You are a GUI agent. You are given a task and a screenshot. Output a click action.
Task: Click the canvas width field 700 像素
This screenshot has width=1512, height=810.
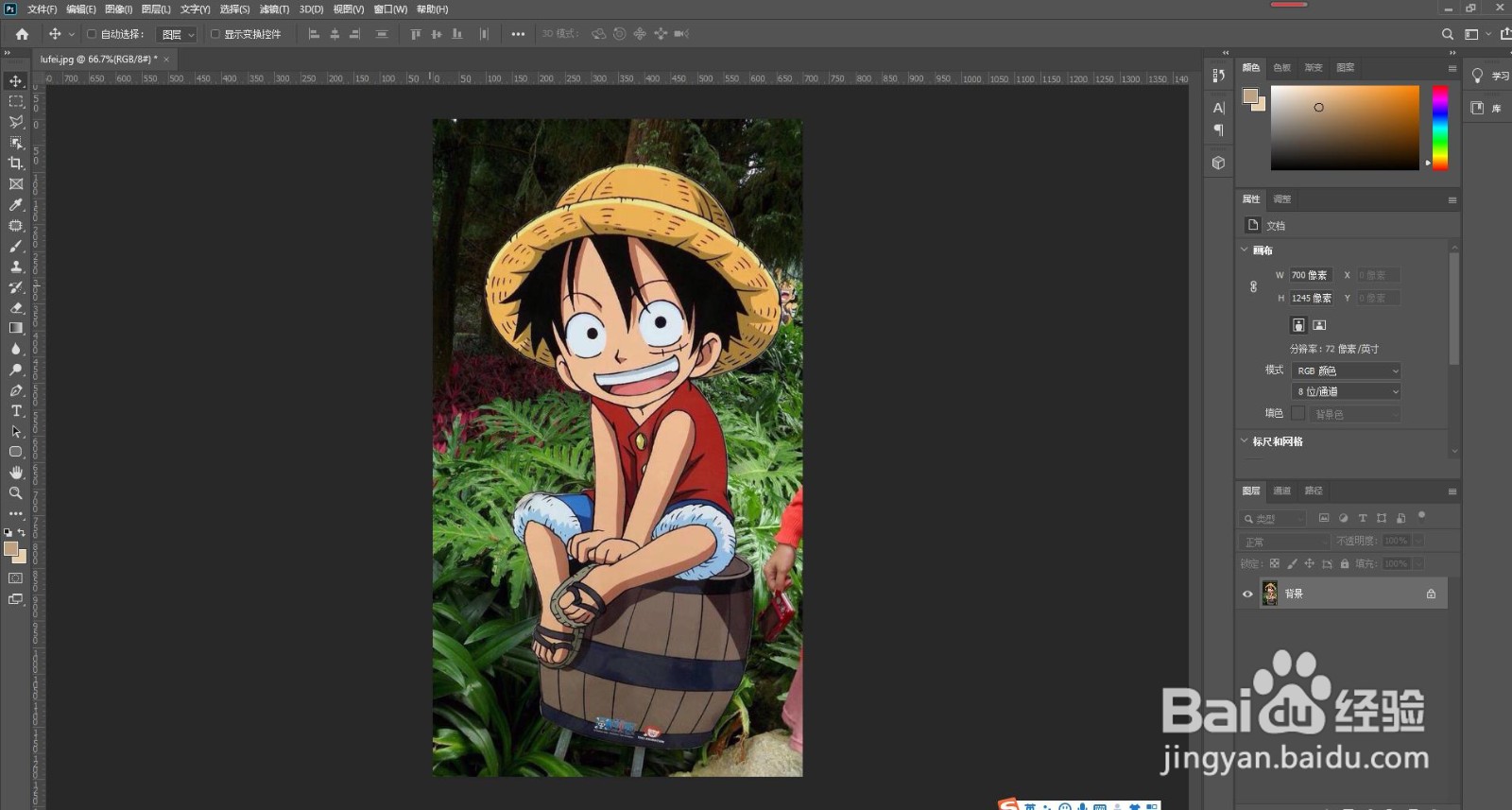click(1312, 275)
